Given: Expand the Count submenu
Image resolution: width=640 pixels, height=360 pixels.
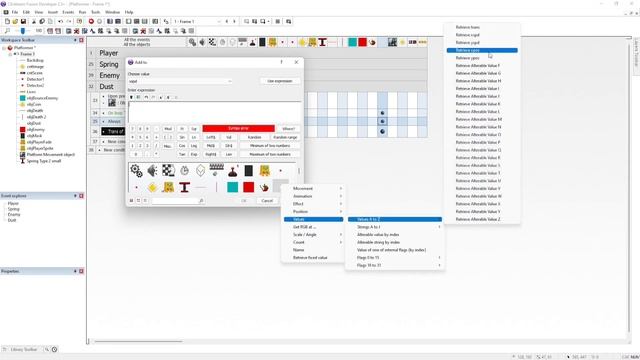Looking at the screenshot, I should [313, 242].
